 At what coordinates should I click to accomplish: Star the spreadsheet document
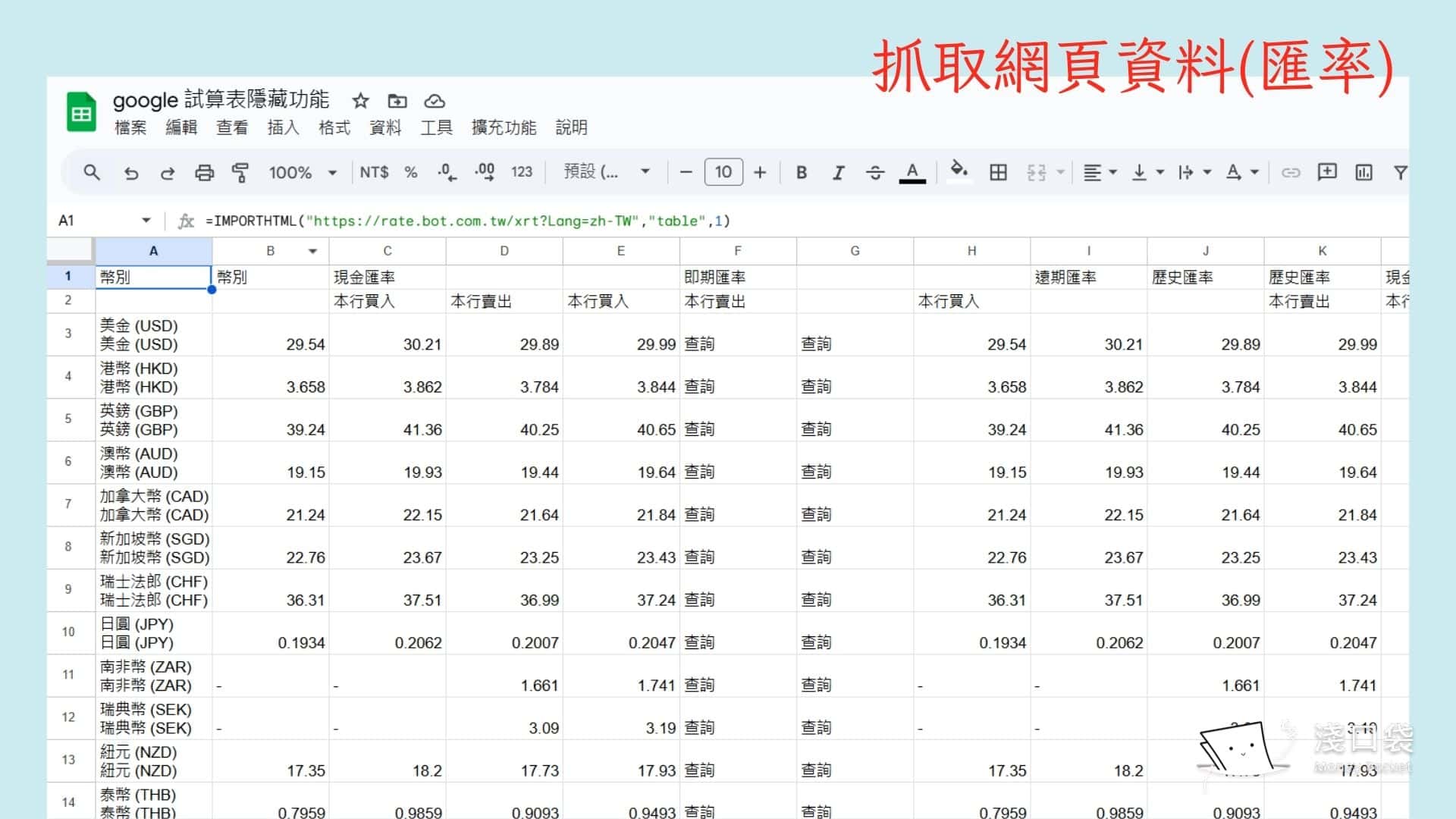pos(360,101)
